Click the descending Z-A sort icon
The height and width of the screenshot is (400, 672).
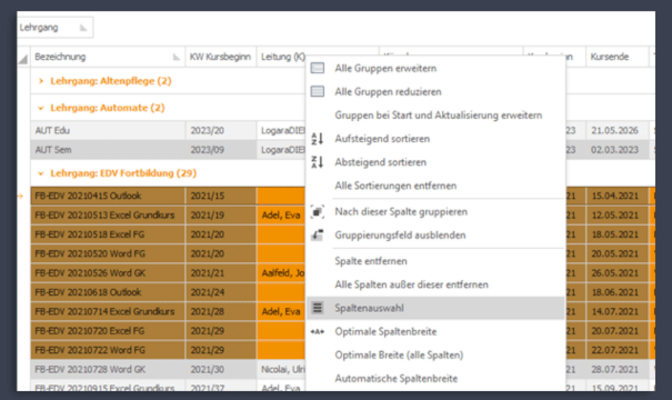point(317,162)
